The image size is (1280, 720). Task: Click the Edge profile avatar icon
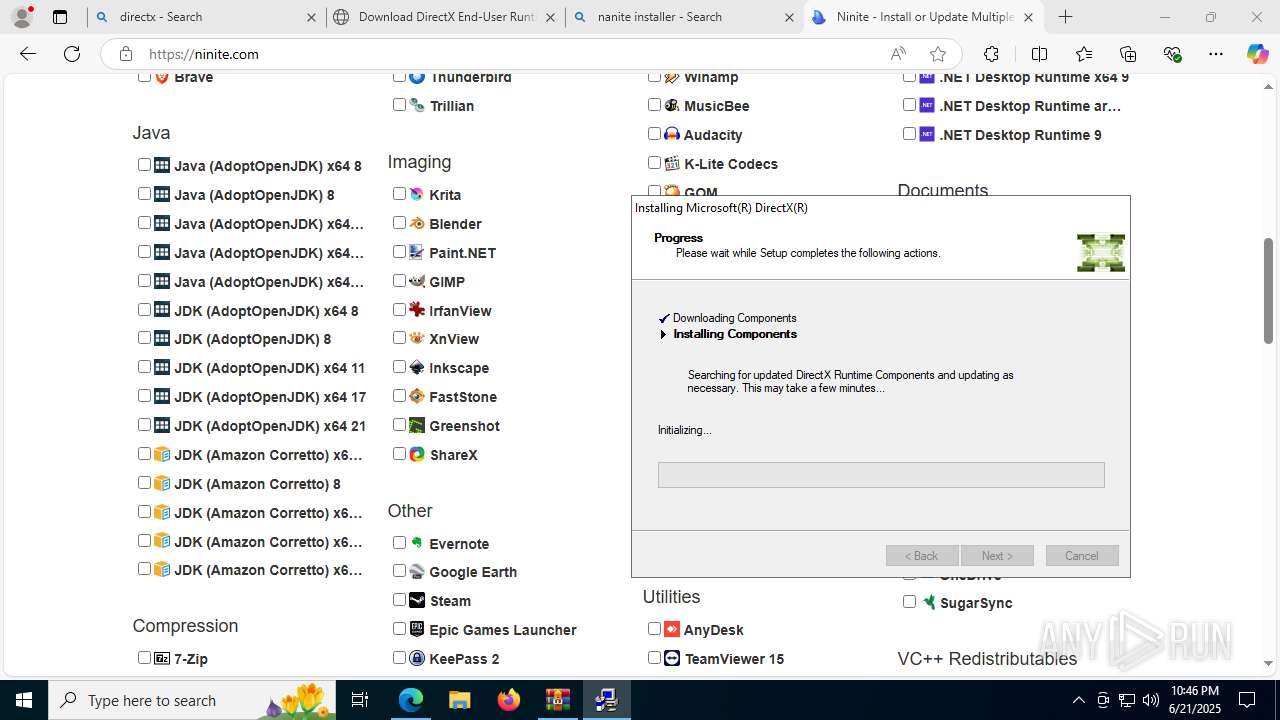(x=22, y=17)
